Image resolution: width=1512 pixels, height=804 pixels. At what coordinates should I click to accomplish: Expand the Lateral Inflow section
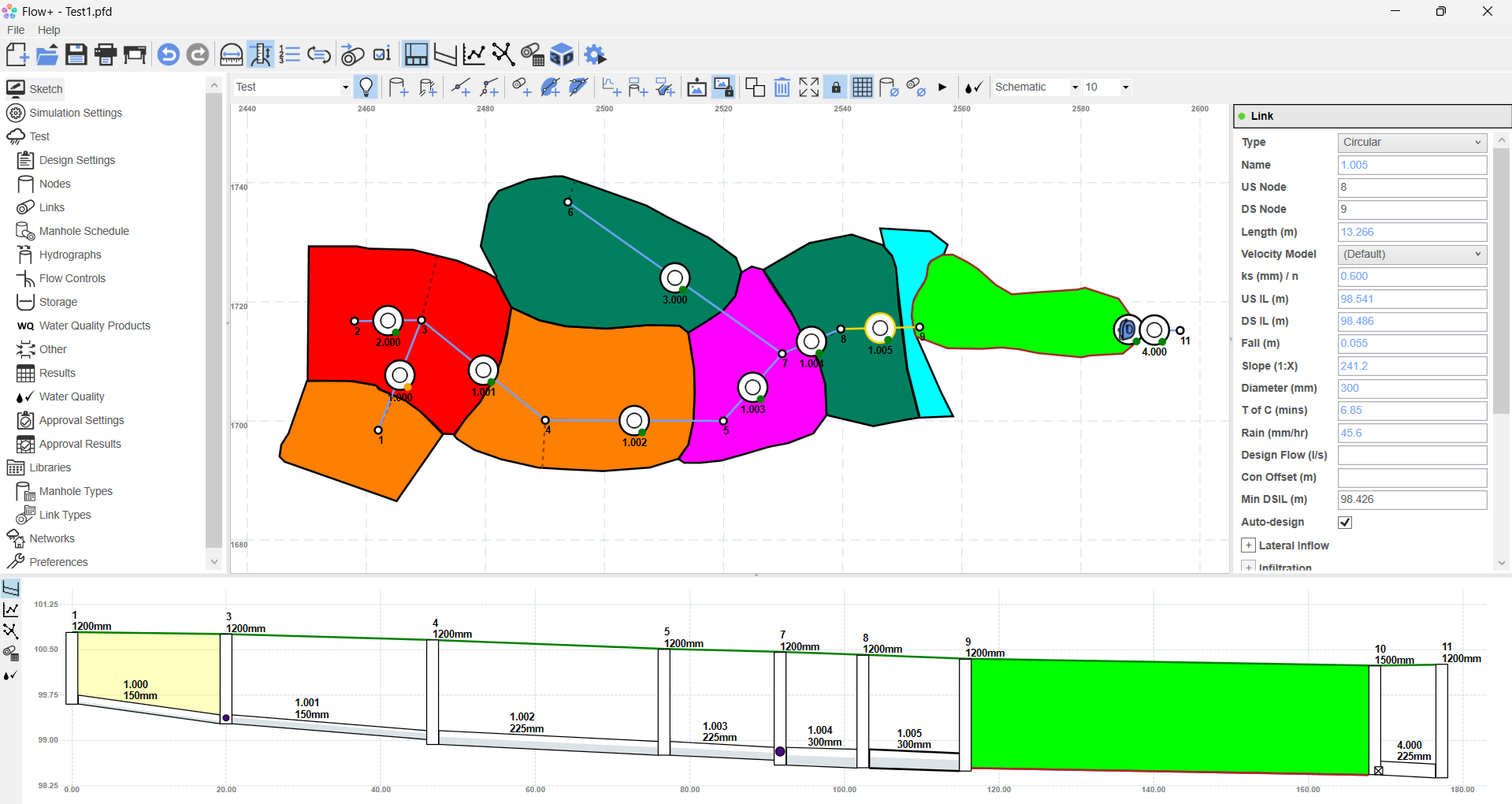1248,545
